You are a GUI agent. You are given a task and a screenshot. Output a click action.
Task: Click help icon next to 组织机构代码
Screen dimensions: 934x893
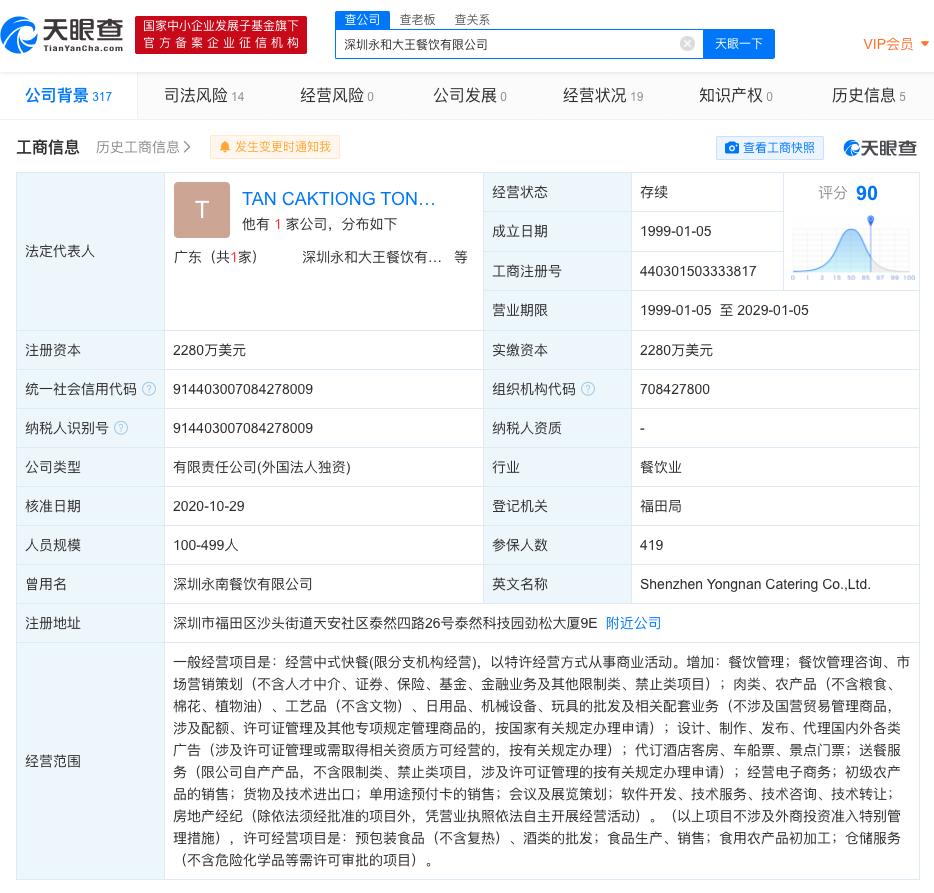tap(588, 389)
